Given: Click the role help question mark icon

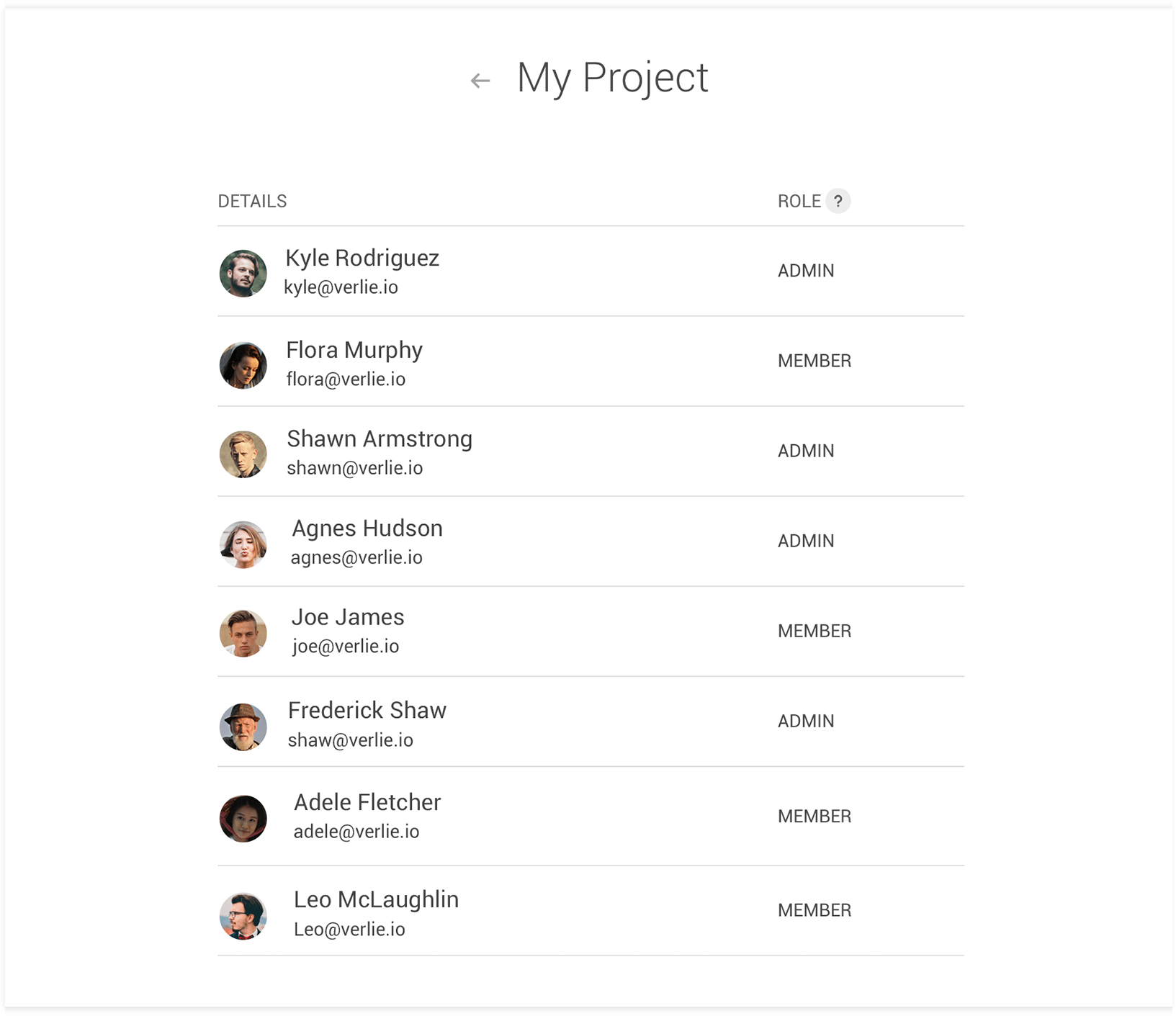Looking at the screenshot, I should [x=838, y=202].
